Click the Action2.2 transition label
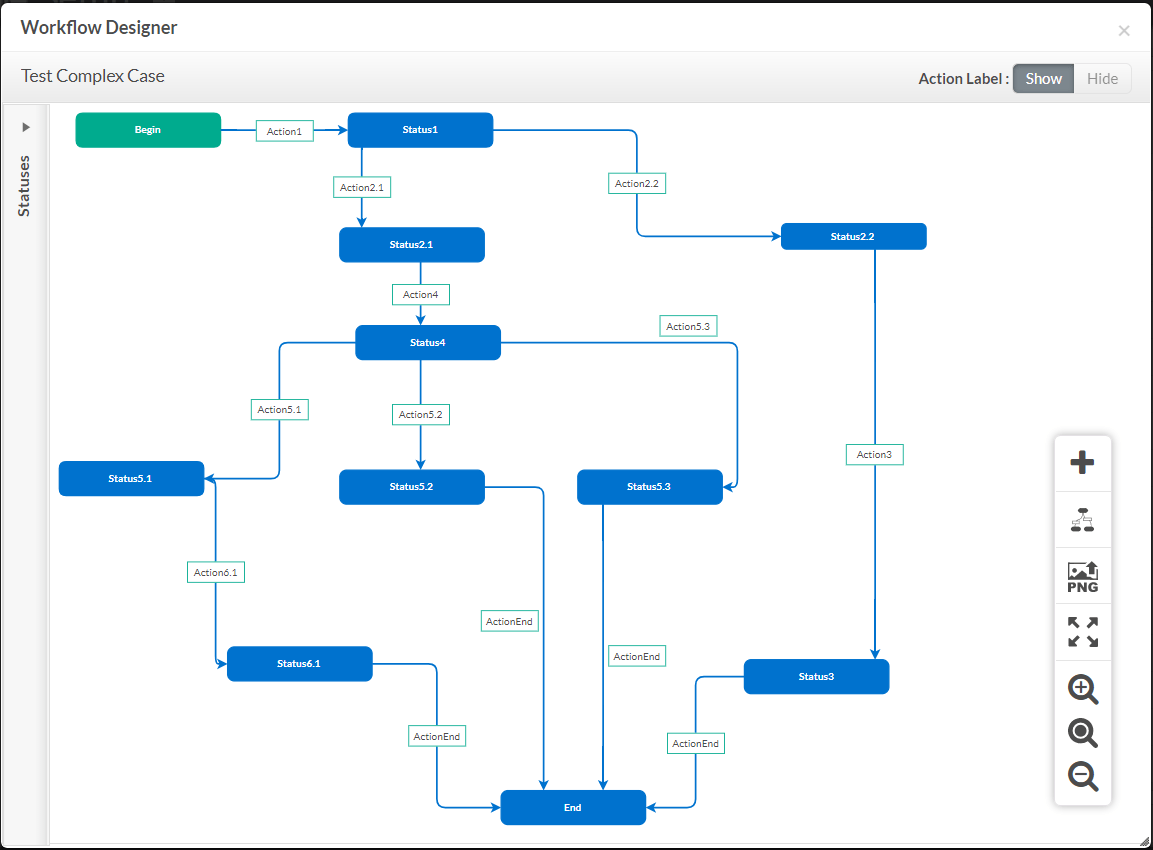This screenshot has width=1153, height=850. [637, 184]
